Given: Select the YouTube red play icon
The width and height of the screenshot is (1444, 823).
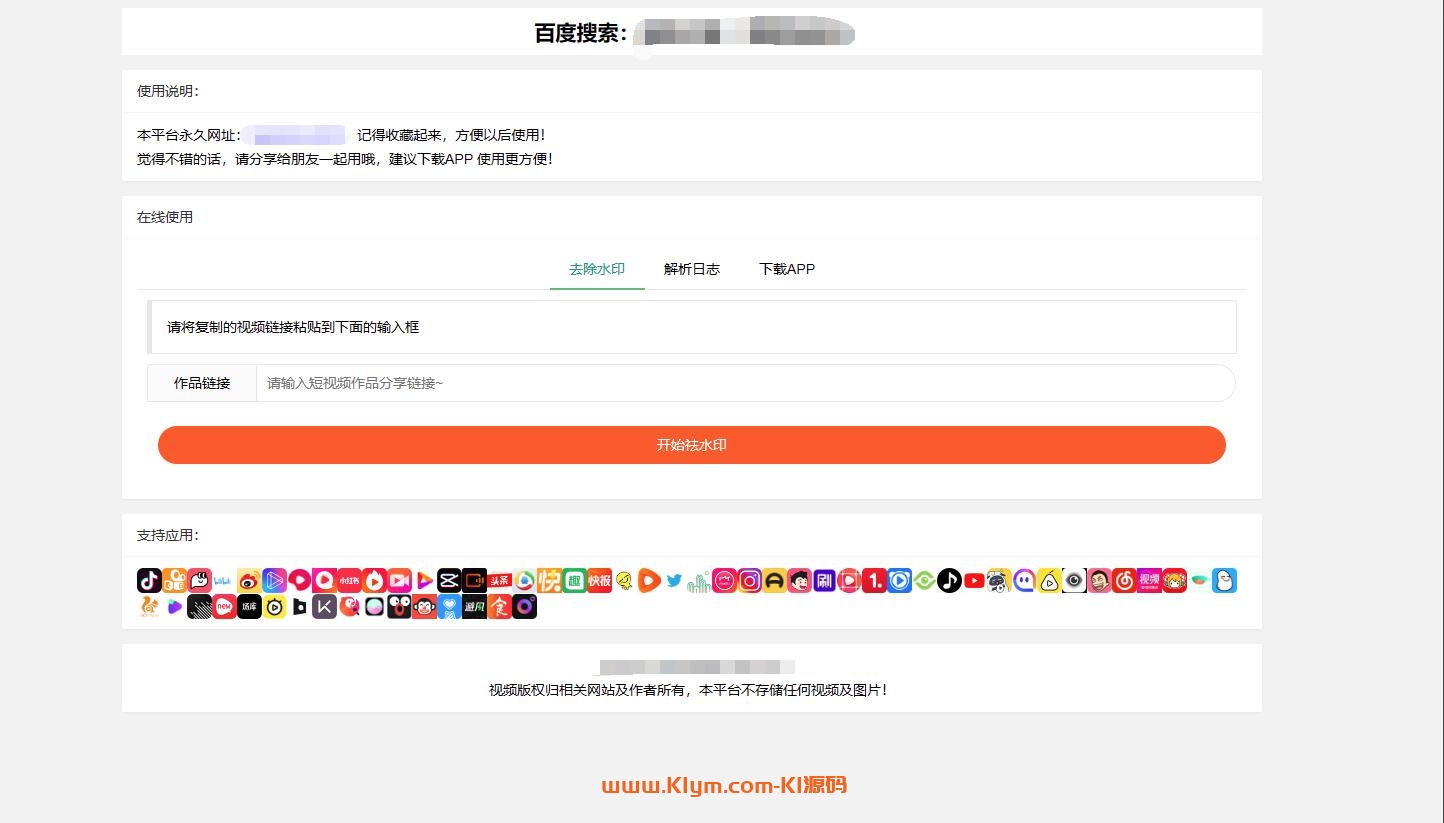Looking at the screenshot, I should click(974, 581).
